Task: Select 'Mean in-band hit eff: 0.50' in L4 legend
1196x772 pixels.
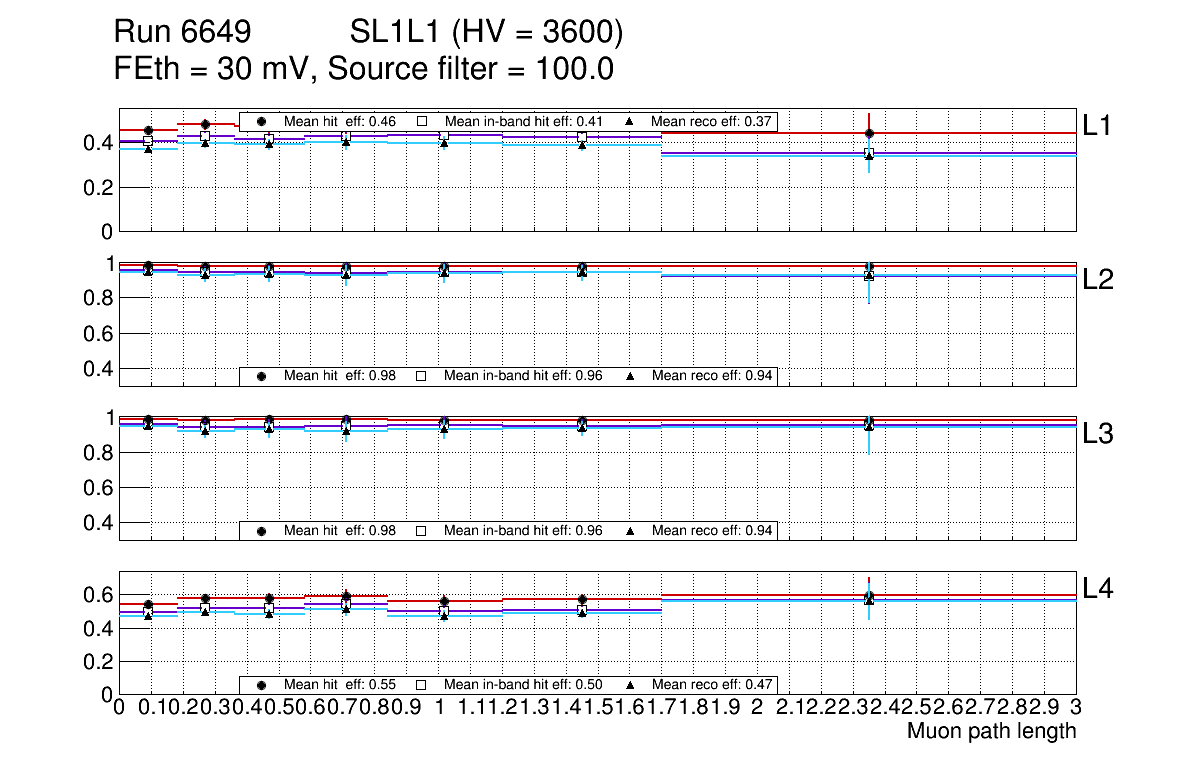Action: point(523,685)
